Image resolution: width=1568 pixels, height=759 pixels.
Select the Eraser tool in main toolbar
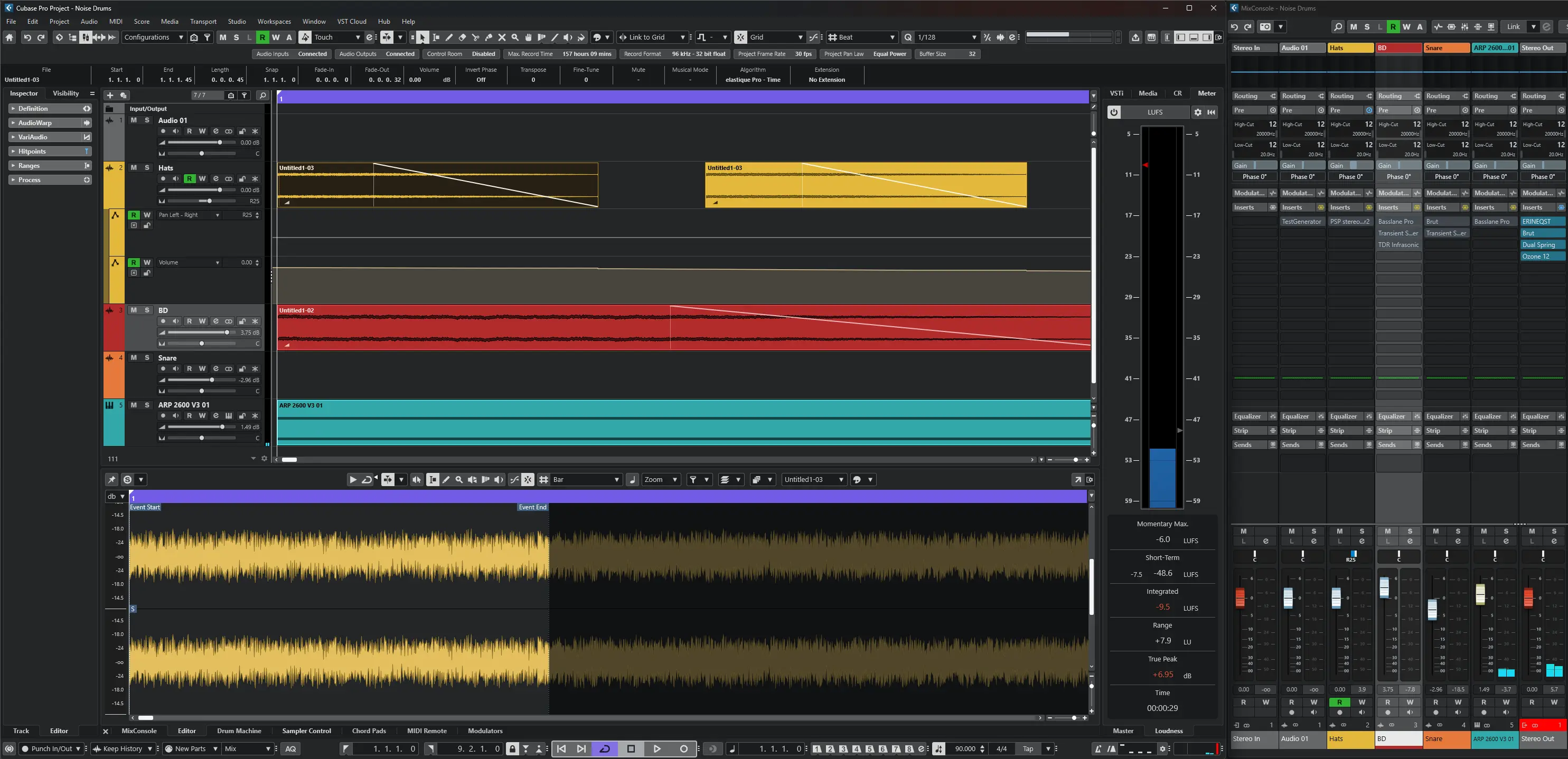pyautogui.click(x=463, y=37)
